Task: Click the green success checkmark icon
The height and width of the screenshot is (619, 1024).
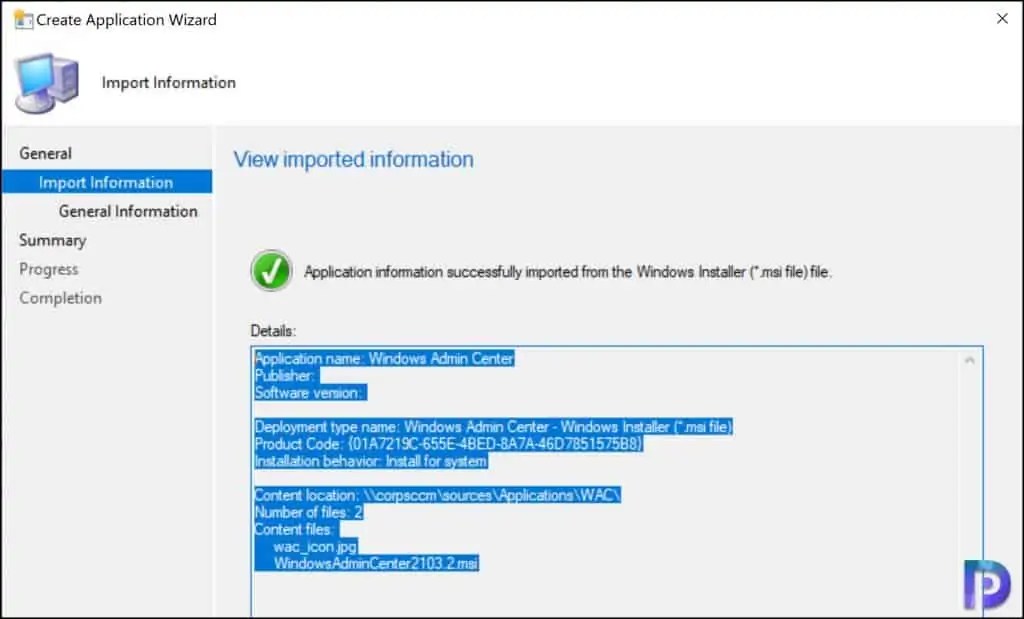Action: [x=271, y=270]
